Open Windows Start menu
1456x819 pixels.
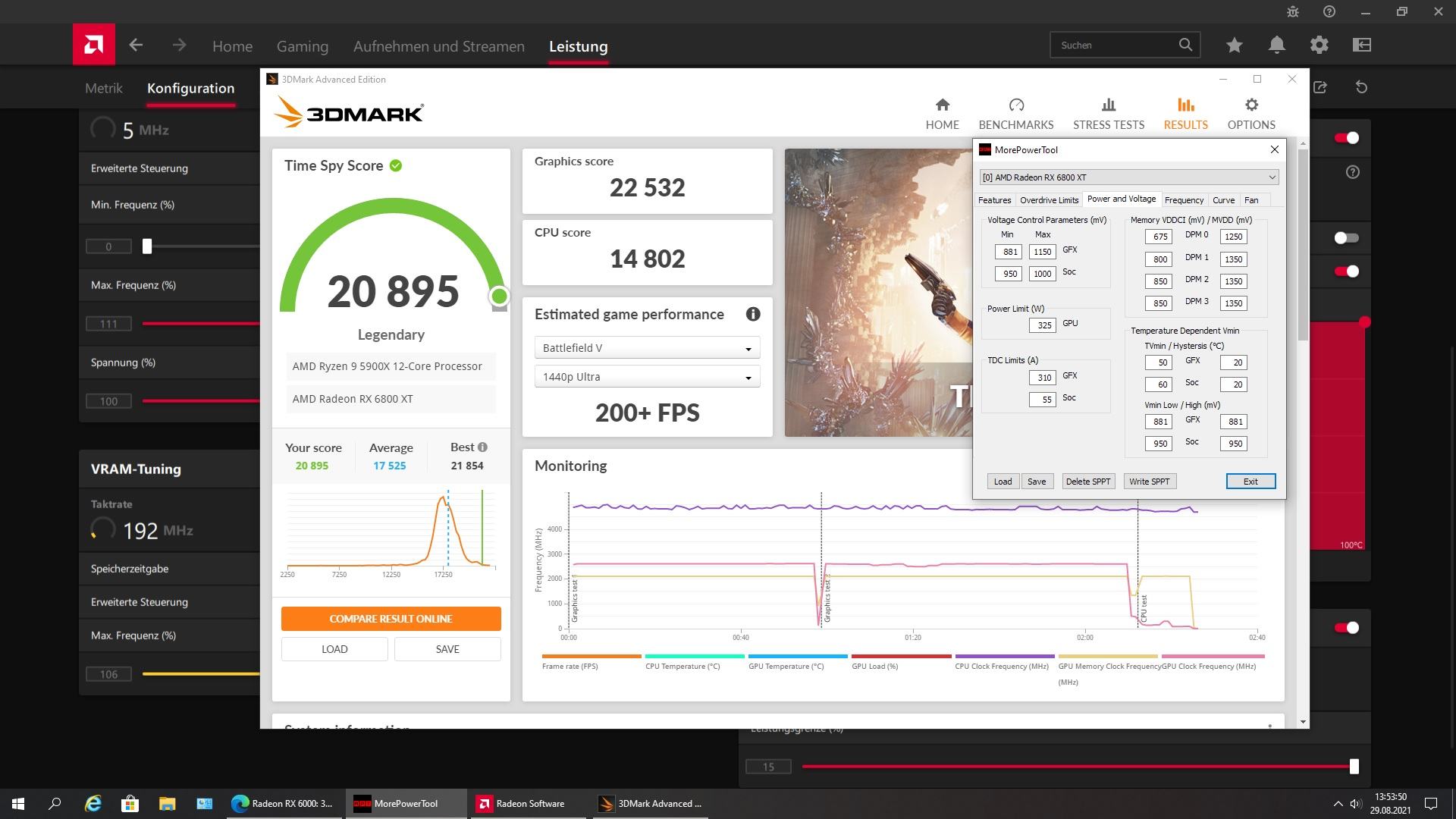(18, 803)
